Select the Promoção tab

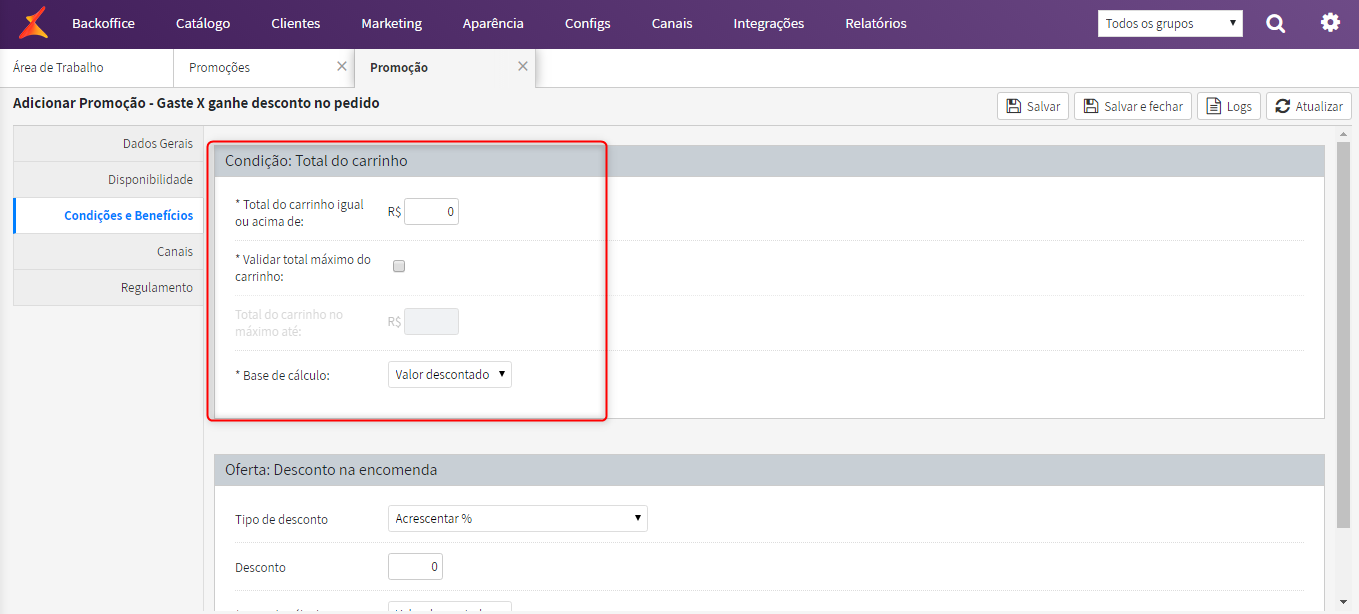(445, 67)
